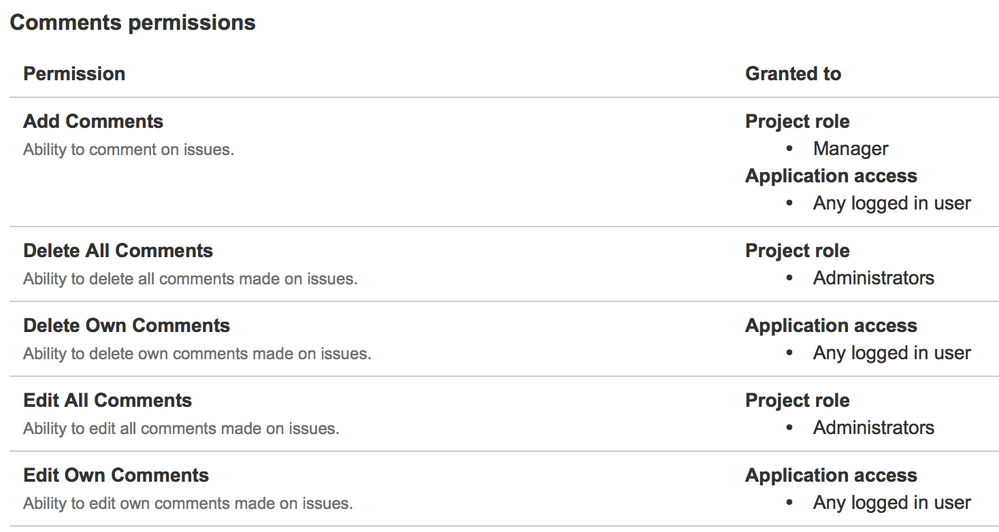Click the Delete Own Comments permission name
Screen dimensions: 999x532
tap(126, 326)
